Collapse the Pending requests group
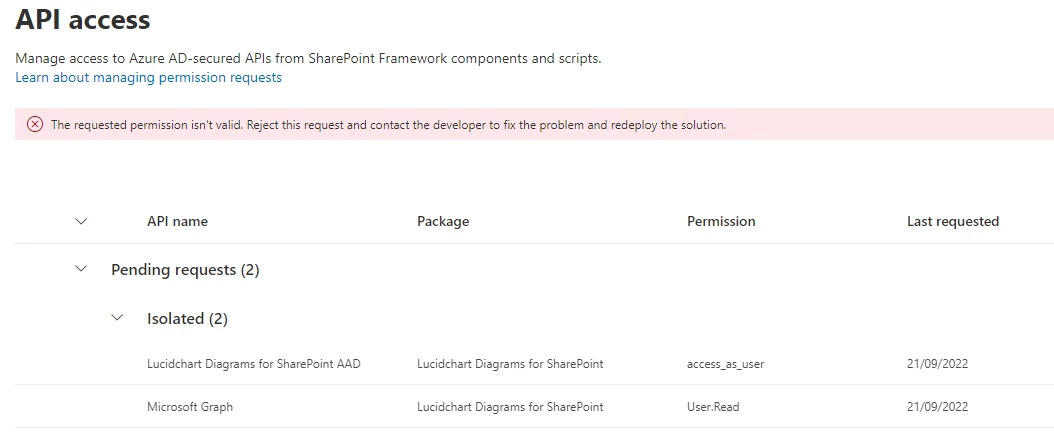1054x444 pixels. 81,269
